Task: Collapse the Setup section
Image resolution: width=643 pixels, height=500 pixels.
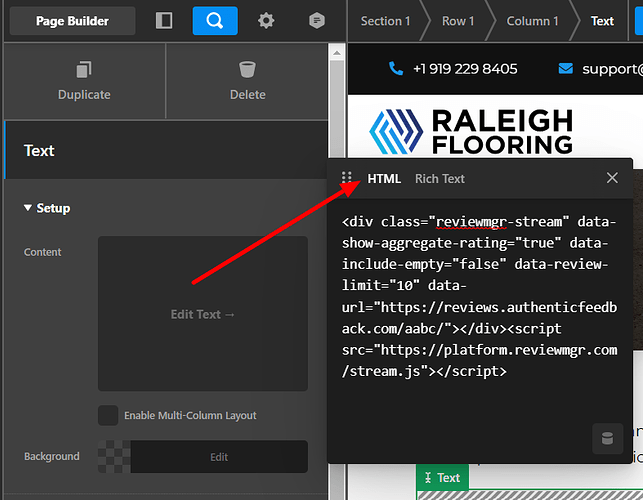Action: [47, 208]
